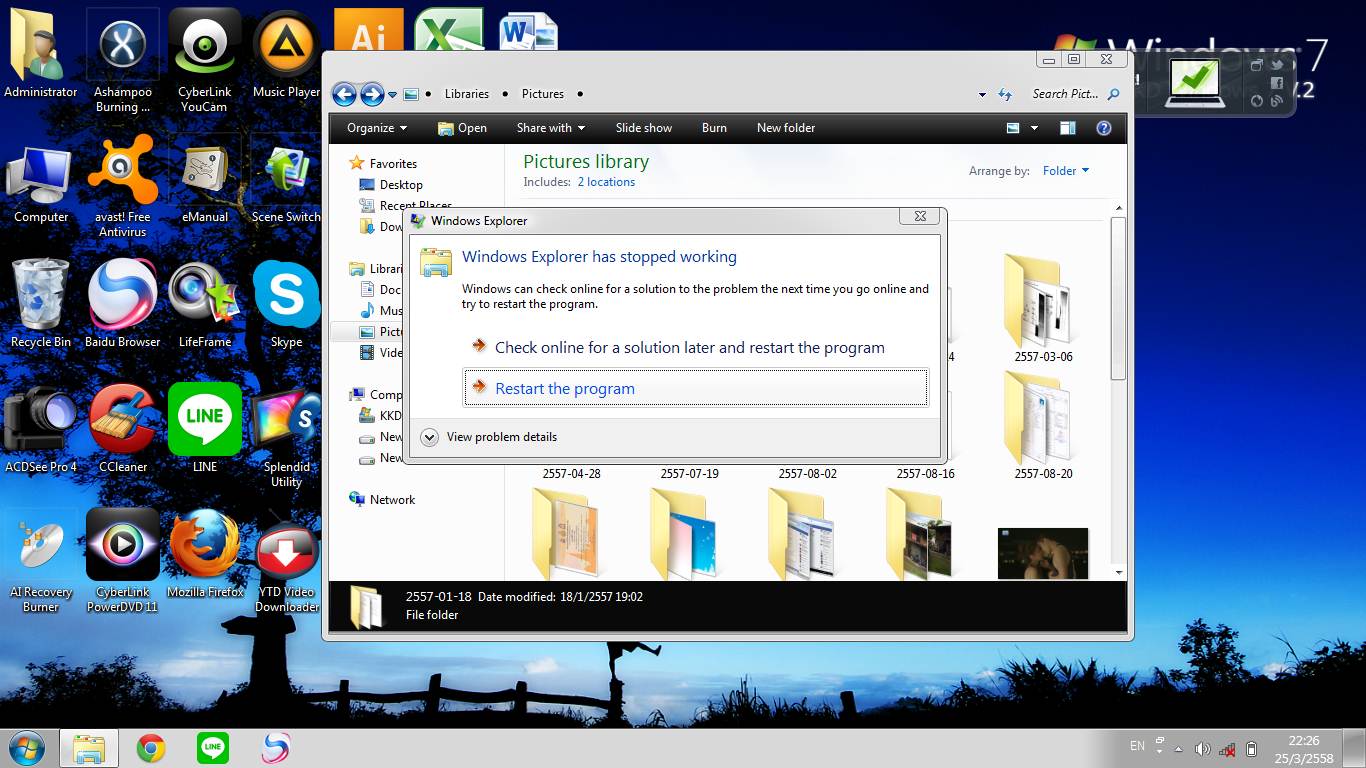This screenshot has height=768, width=1366.
Task: Click EN language indicator in taskbar
Action: tap(1137, 746)
